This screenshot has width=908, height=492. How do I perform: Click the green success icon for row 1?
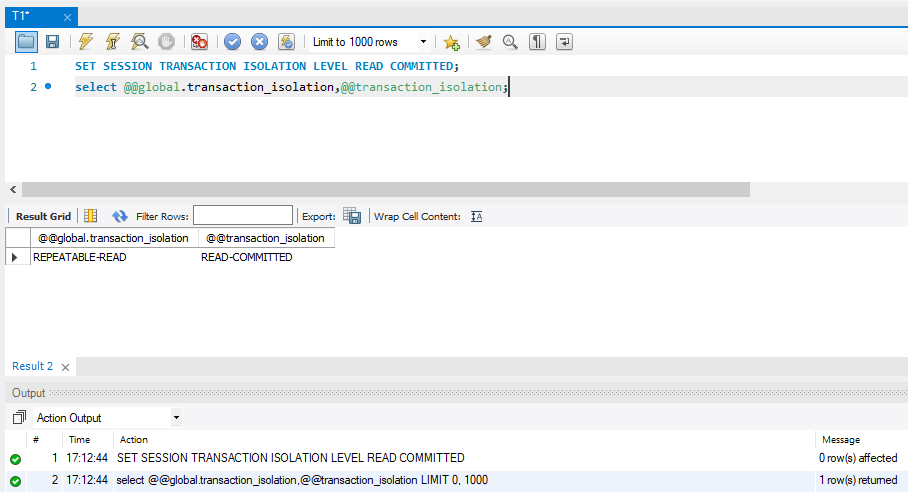[x=16, y=459]
